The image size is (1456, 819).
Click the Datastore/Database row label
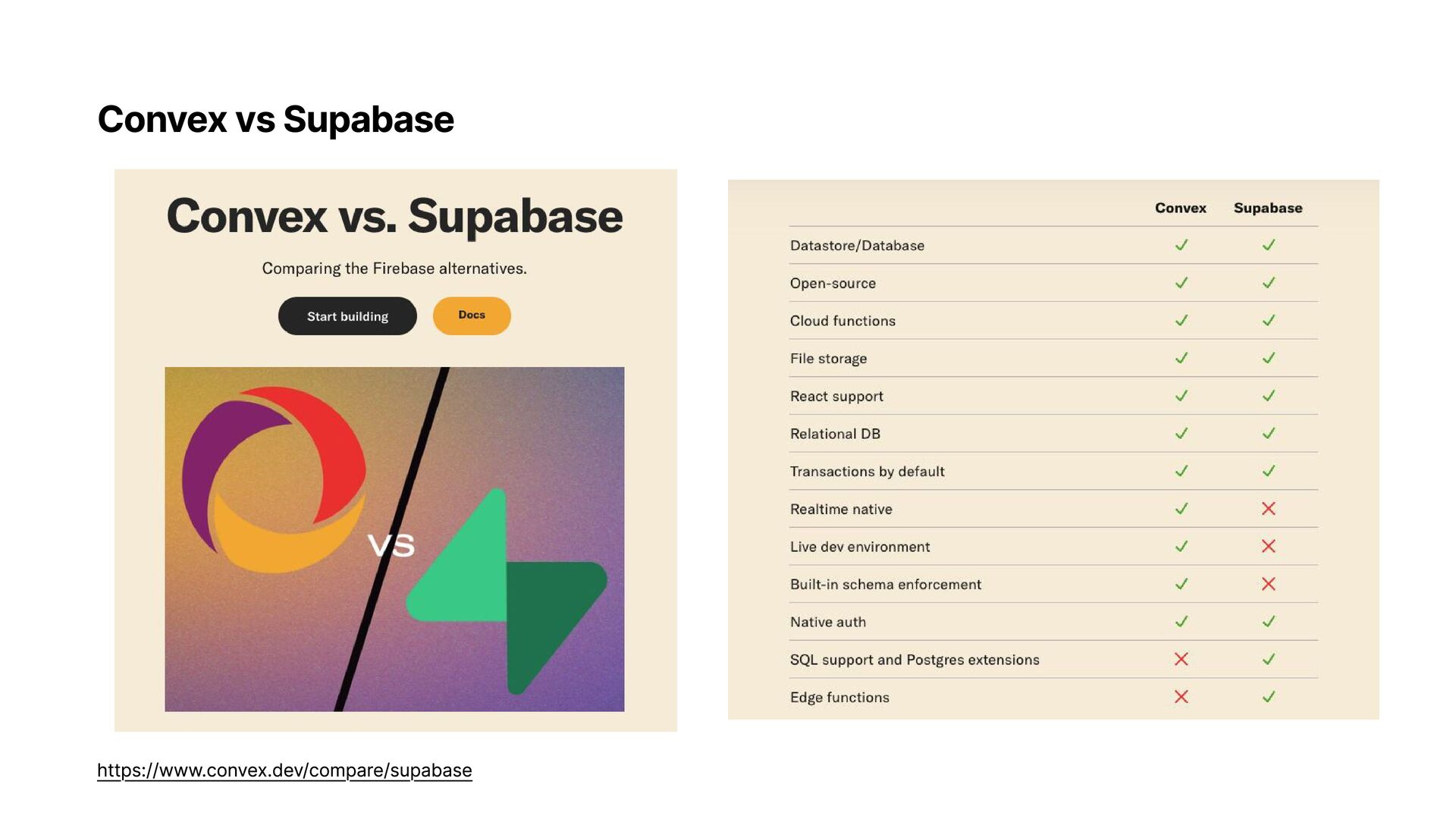click(x=857, y=246)
